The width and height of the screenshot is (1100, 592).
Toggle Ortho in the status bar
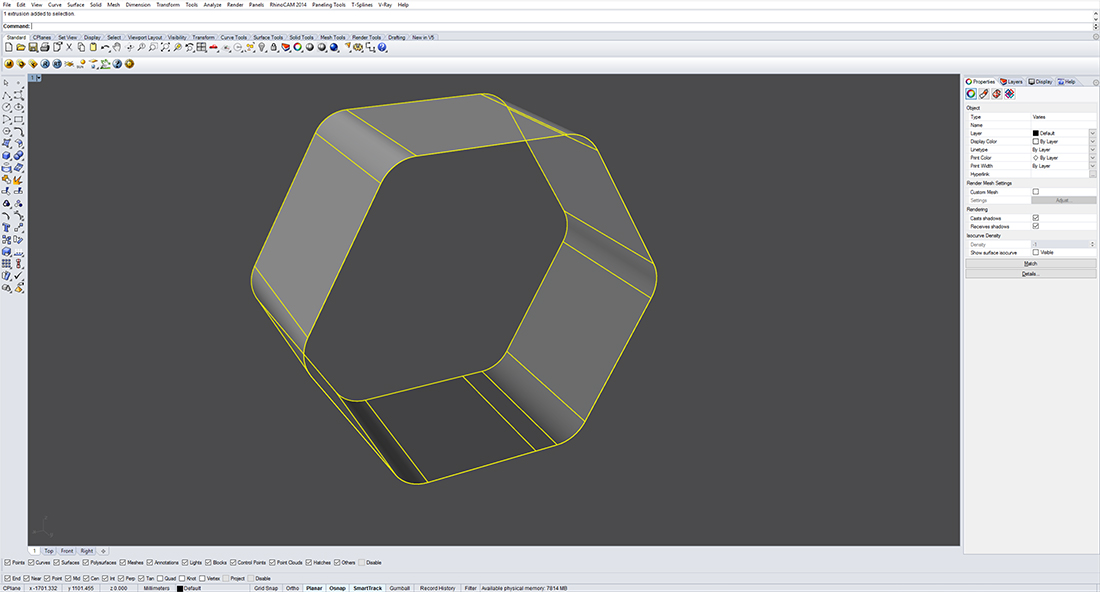click(x=293, y=588)
